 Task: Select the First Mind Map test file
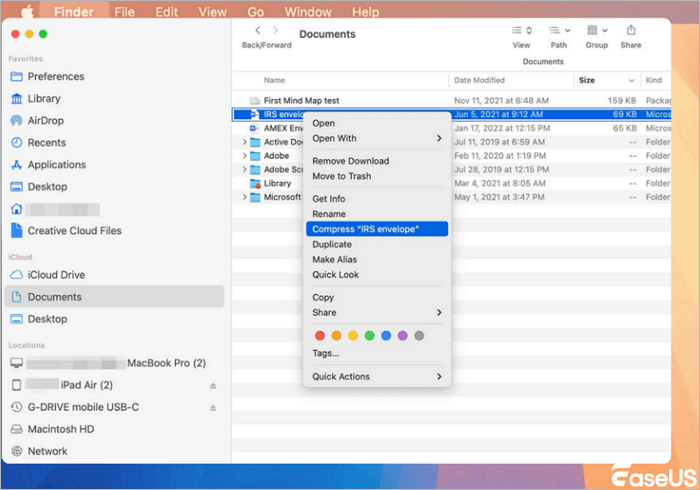click(301, 101)
